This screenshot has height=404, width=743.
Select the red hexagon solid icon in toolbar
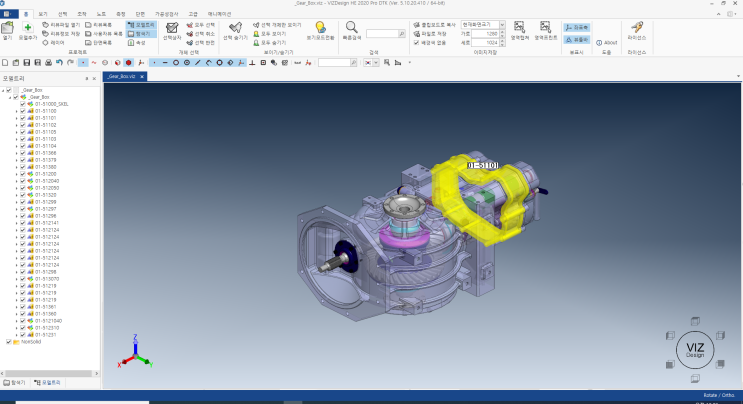[128, 63]
